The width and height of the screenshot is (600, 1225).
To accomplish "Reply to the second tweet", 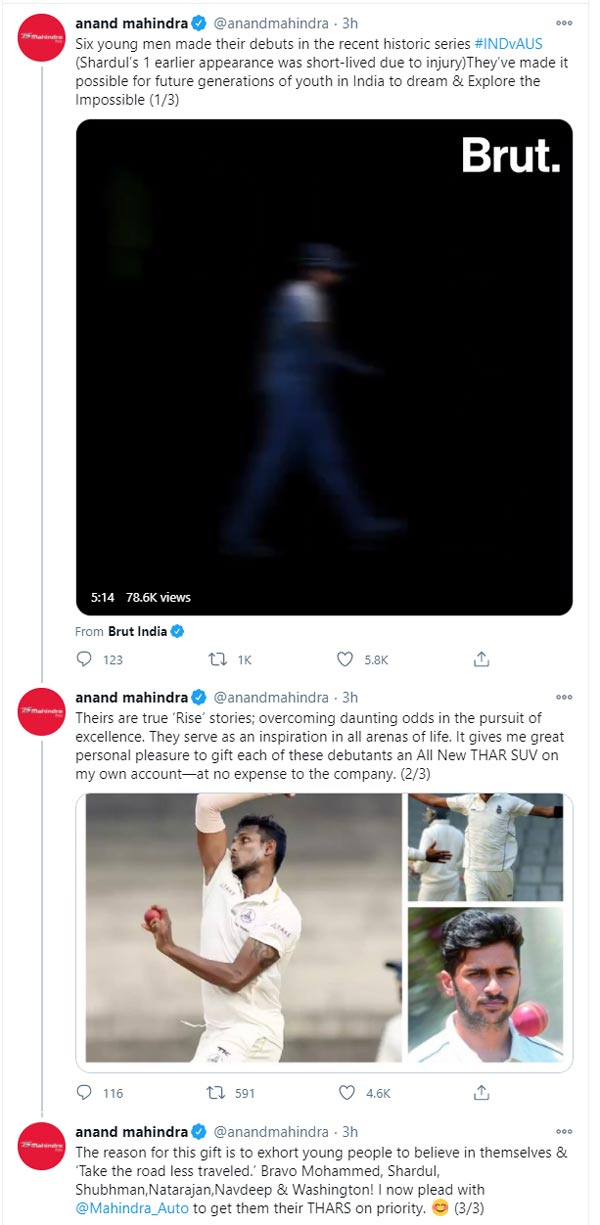I will pos(86,1093).
